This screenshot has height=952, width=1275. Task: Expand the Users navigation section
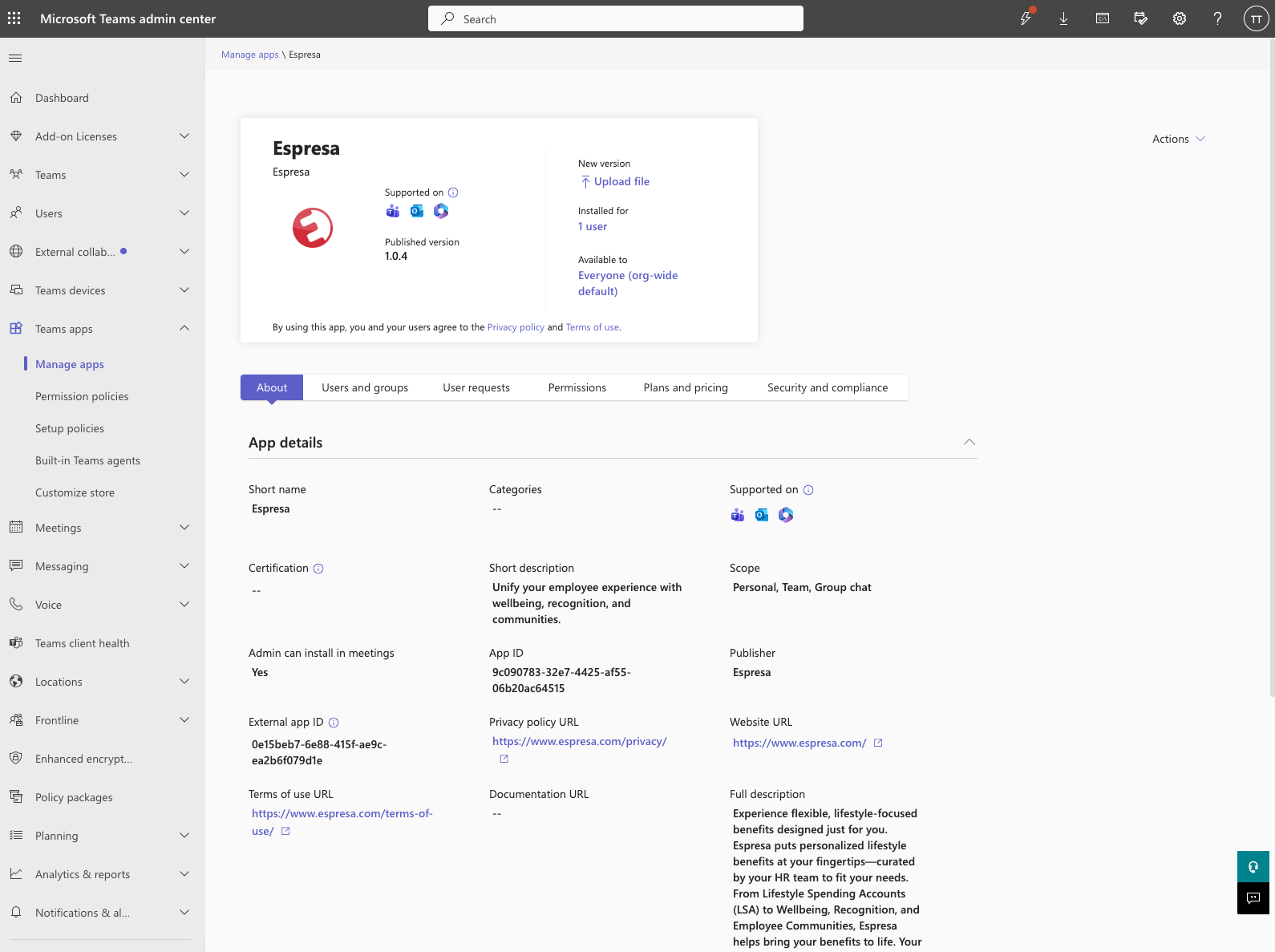(x=184, y=213)
